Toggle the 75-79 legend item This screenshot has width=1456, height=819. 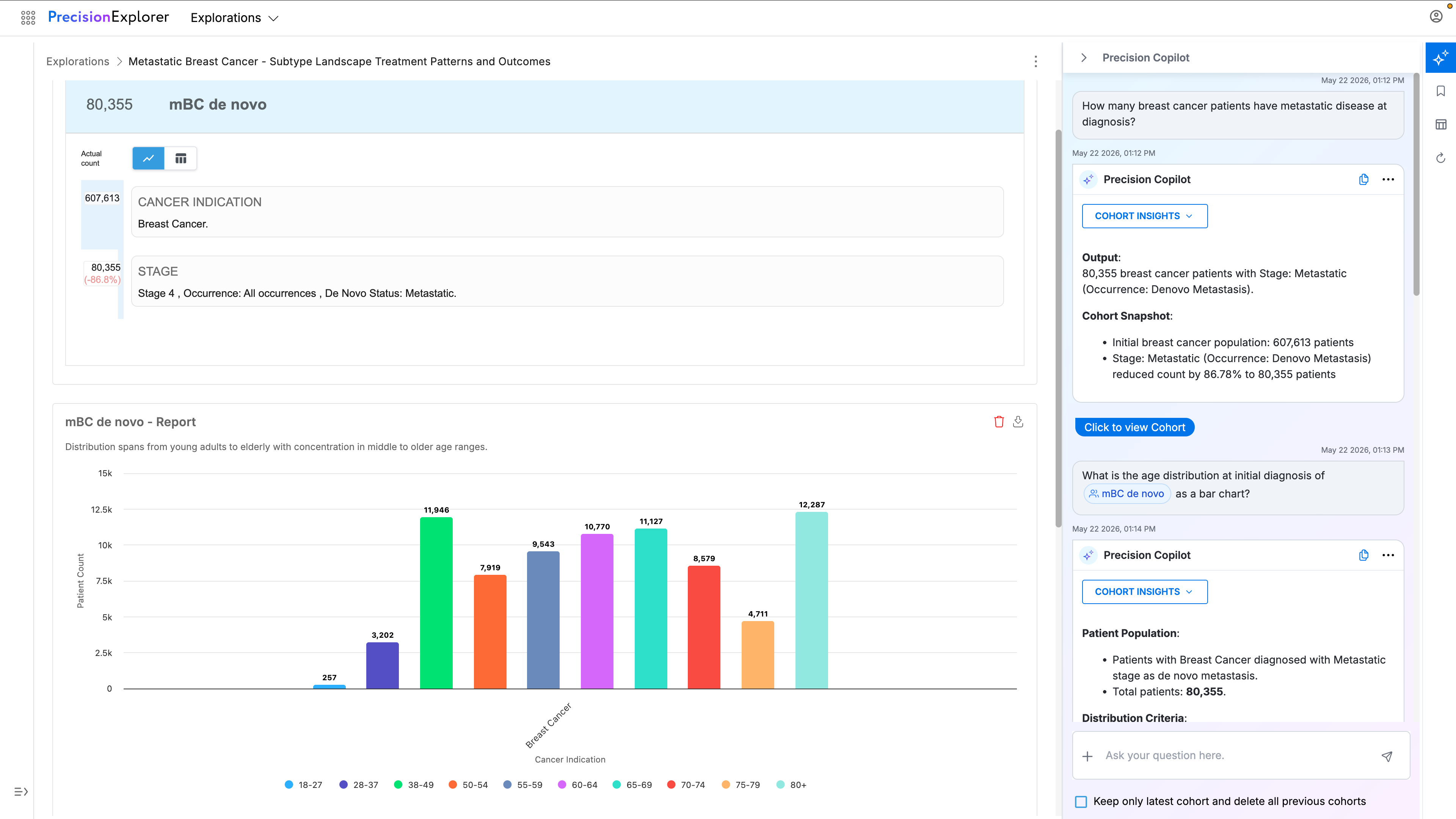pos(741,785)
